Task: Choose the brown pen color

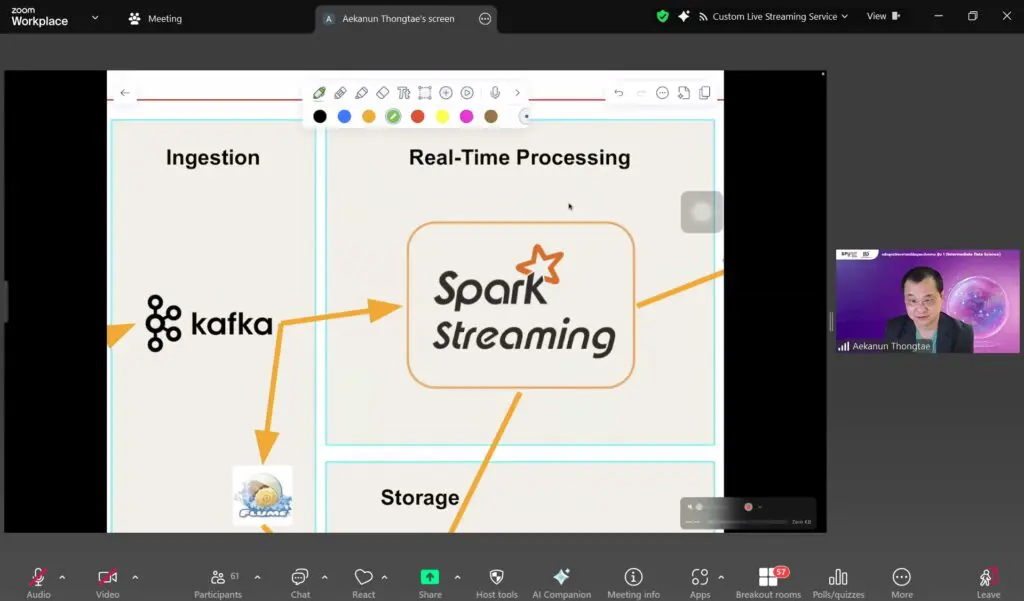Action: [x=491, y=116]
